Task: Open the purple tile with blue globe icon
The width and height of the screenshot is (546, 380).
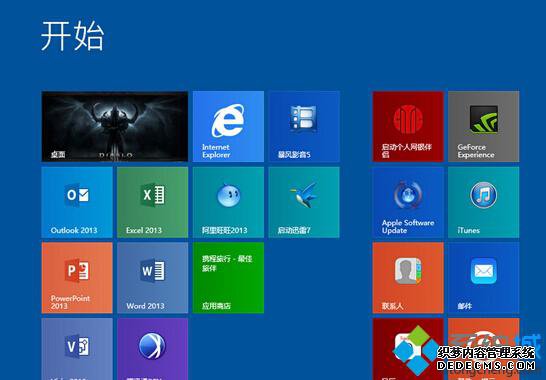Action: point(153,349)
